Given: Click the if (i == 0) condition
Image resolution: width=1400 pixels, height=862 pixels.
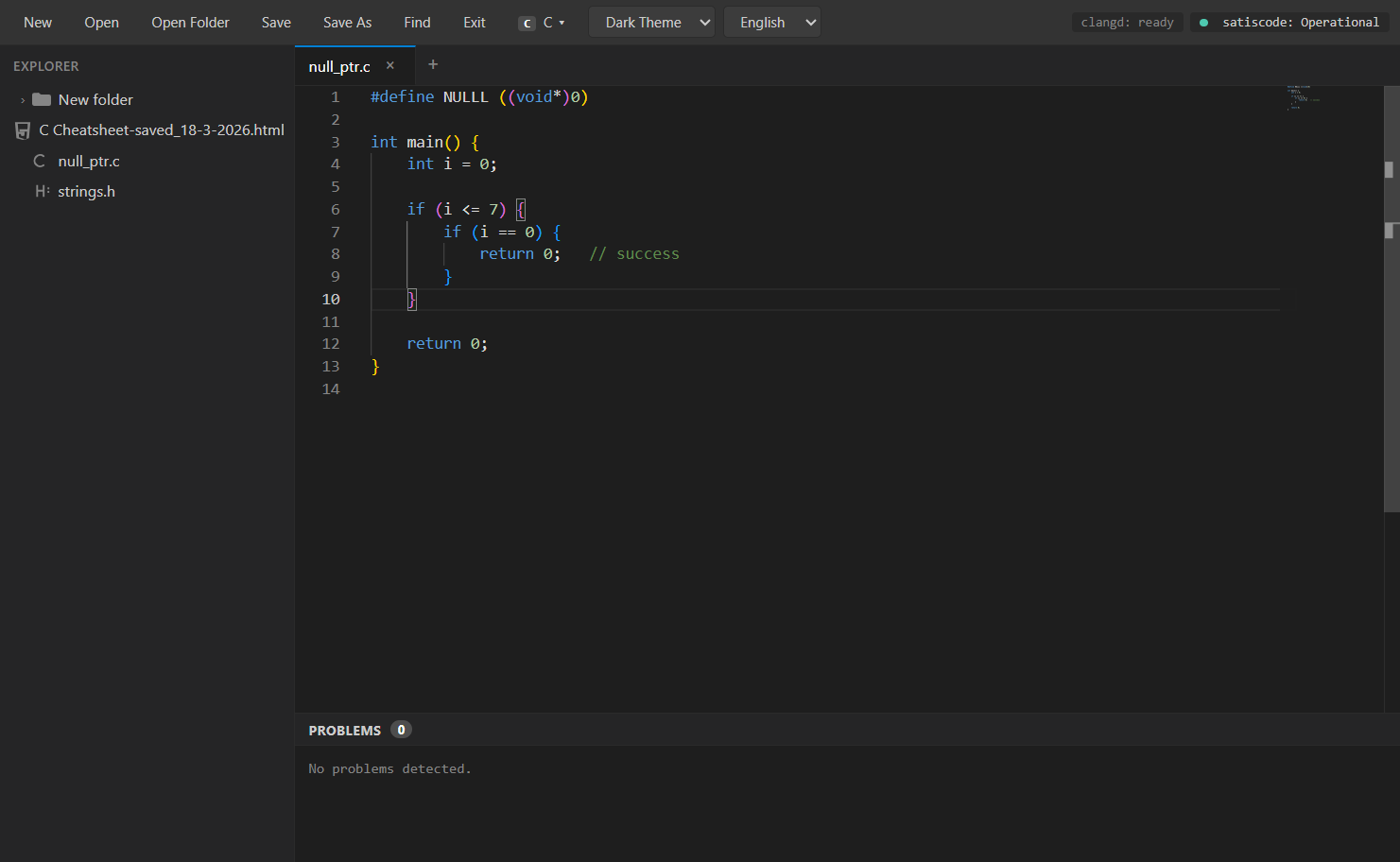Looking at the screenshot, I should pyautogui.click(x=493, y=232).
